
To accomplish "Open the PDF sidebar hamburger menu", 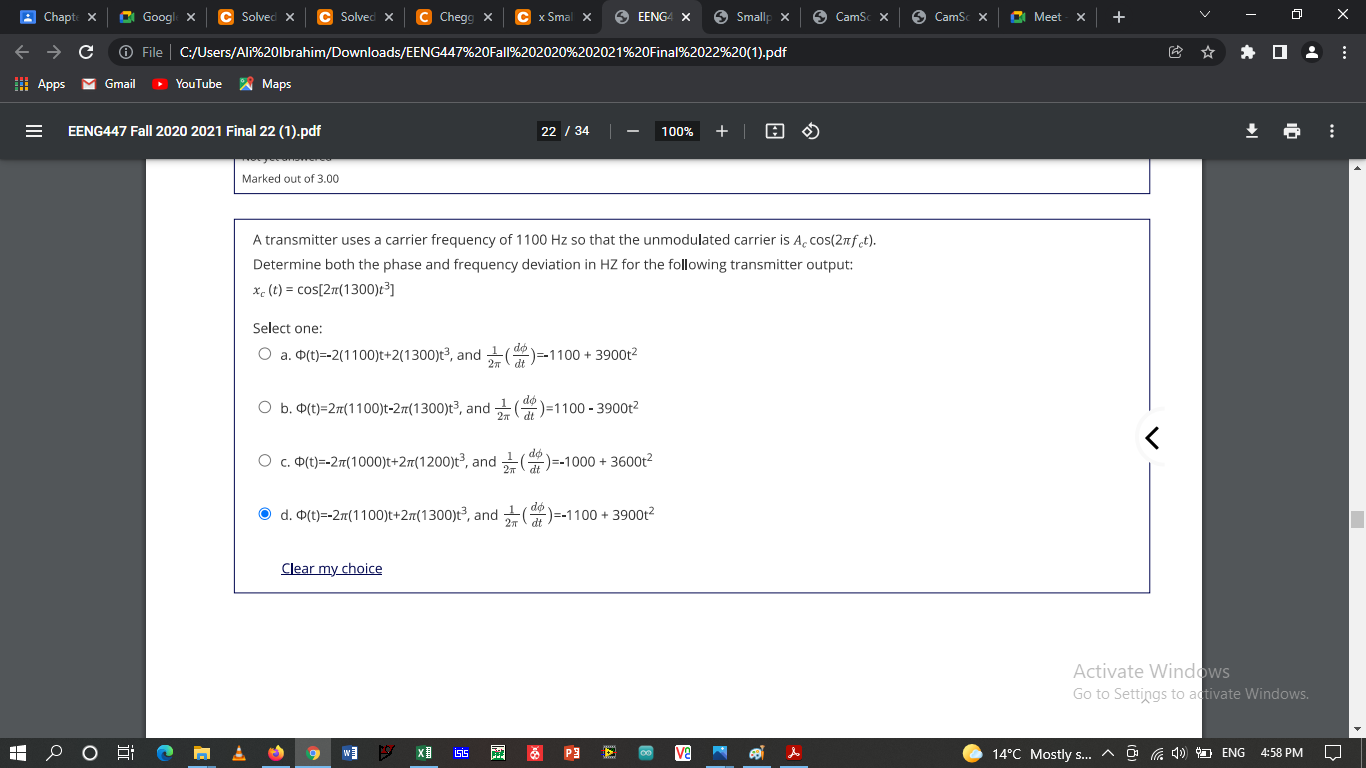I will point(33,131).
